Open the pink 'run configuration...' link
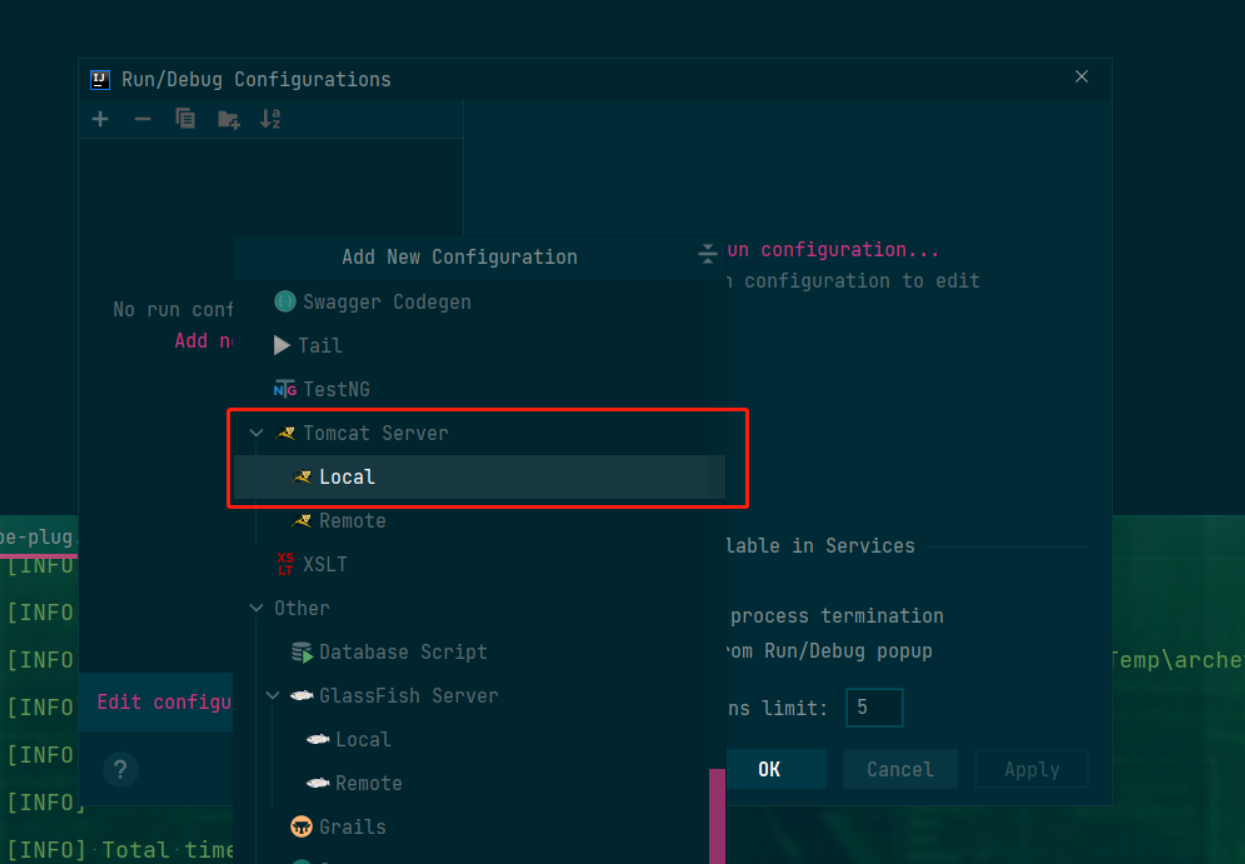Screen dimensions: 1245x864 tap(833, 250)
